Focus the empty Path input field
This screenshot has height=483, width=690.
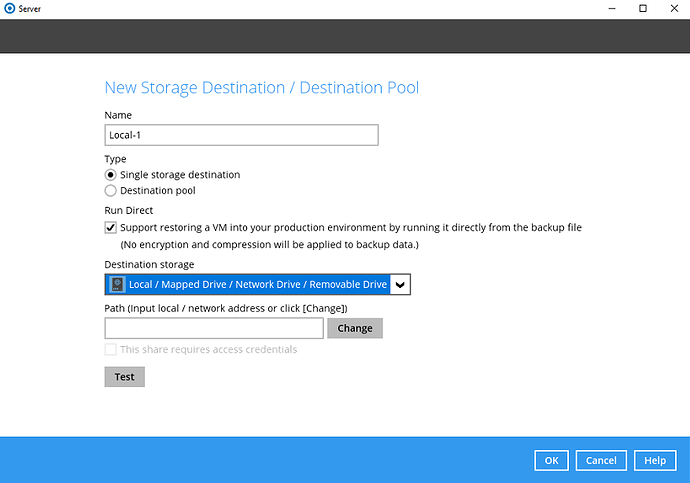pyautogui.click(x=214, y=328)
